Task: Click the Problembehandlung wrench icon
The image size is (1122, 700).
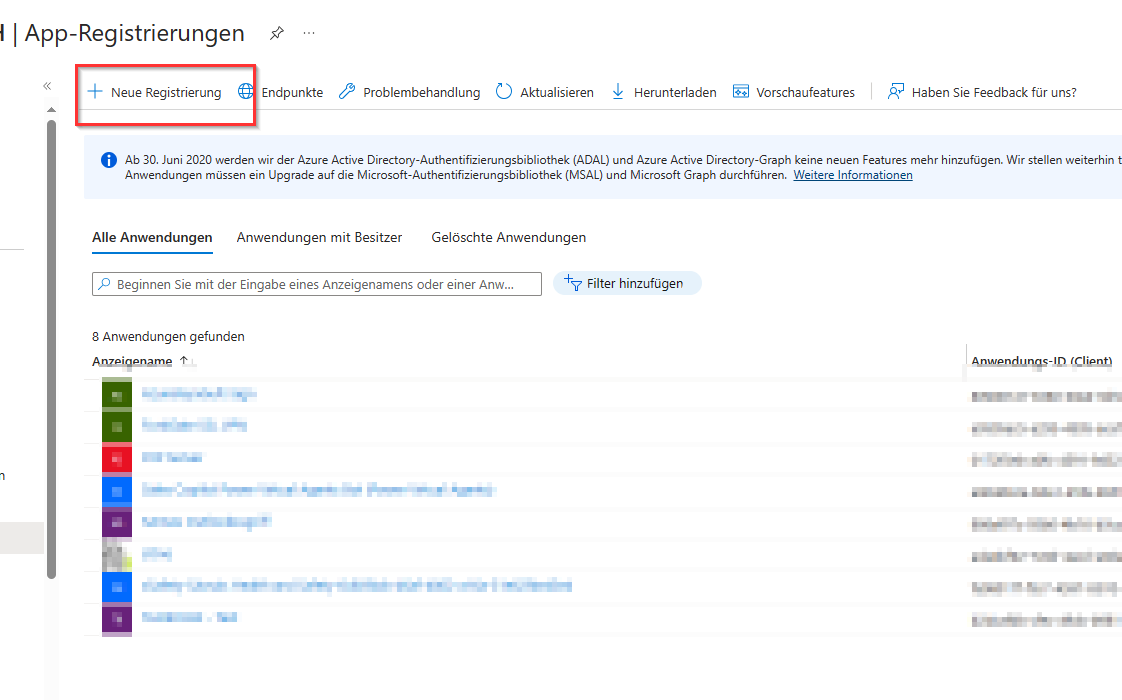Action: tap(347, 92)
